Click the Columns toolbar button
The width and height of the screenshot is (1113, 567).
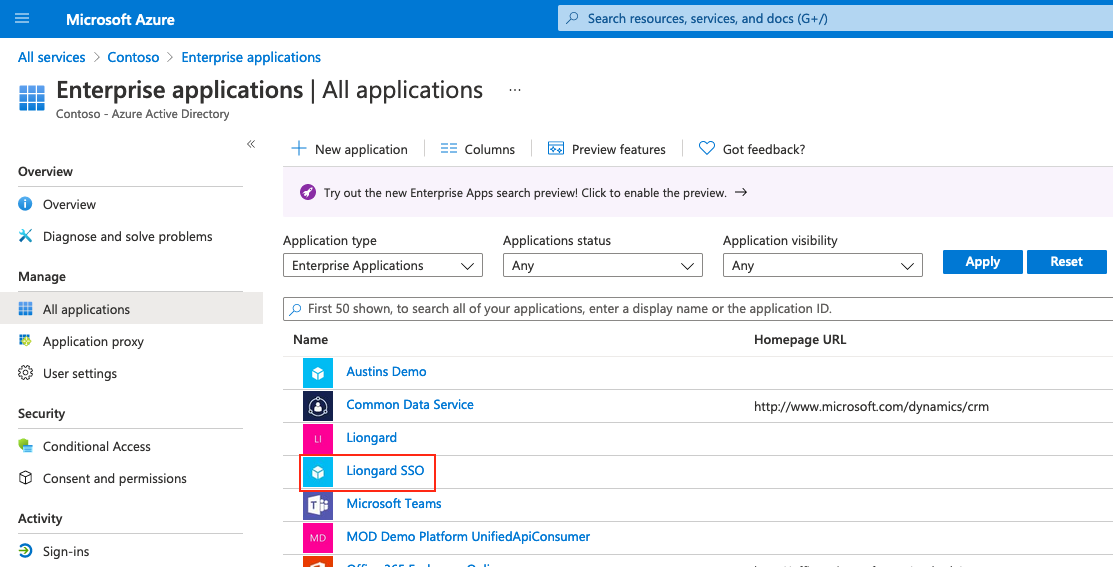(x=478, y=149)
